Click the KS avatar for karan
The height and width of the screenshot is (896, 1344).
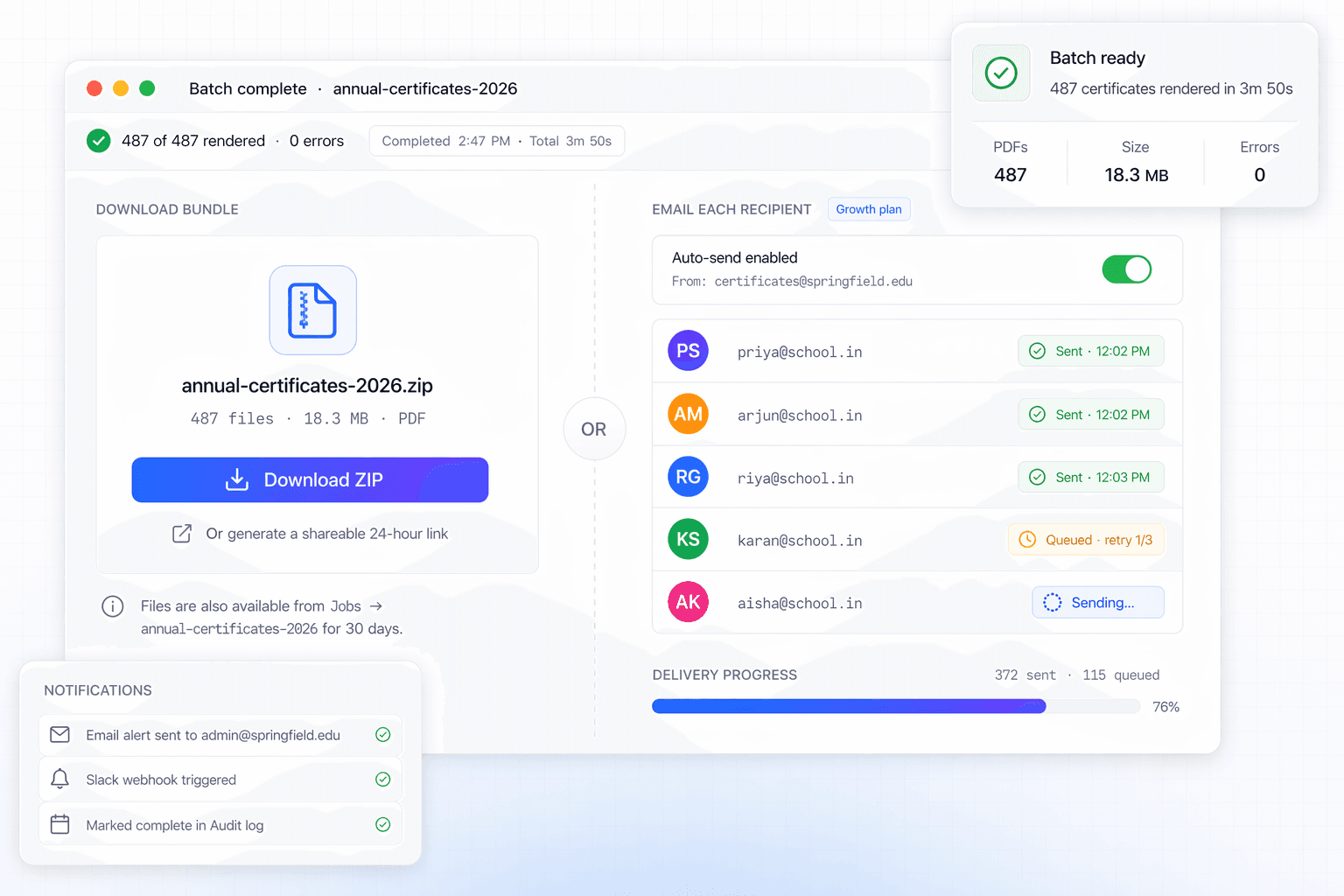tap(688, 539)
